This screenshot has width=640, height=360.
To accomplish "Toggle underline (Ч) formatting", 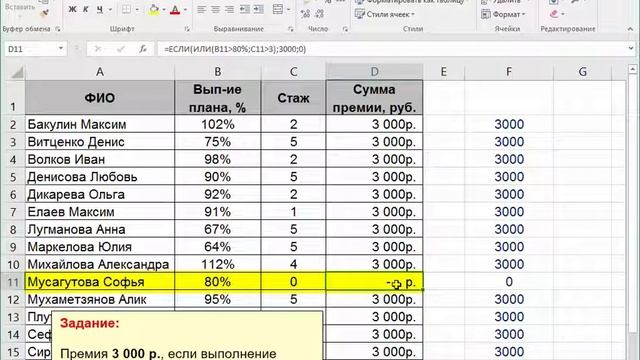I will point(100,9).
